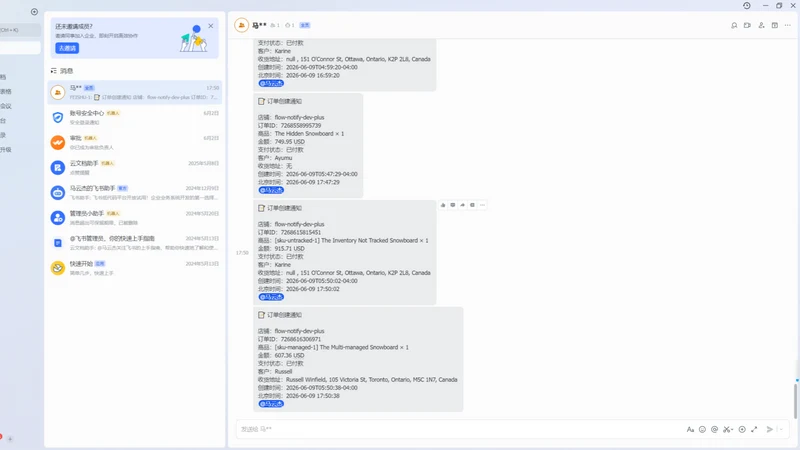Open the message filter list icon

click(54, 71)
